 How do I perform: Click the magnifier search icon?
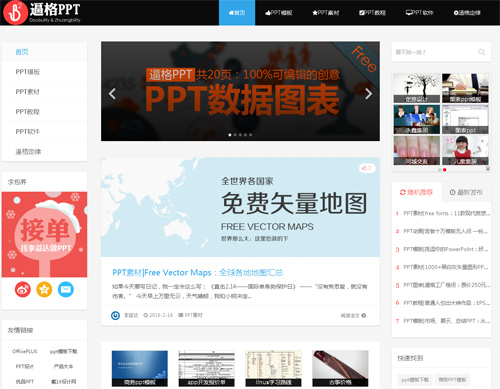click(482, 52)
